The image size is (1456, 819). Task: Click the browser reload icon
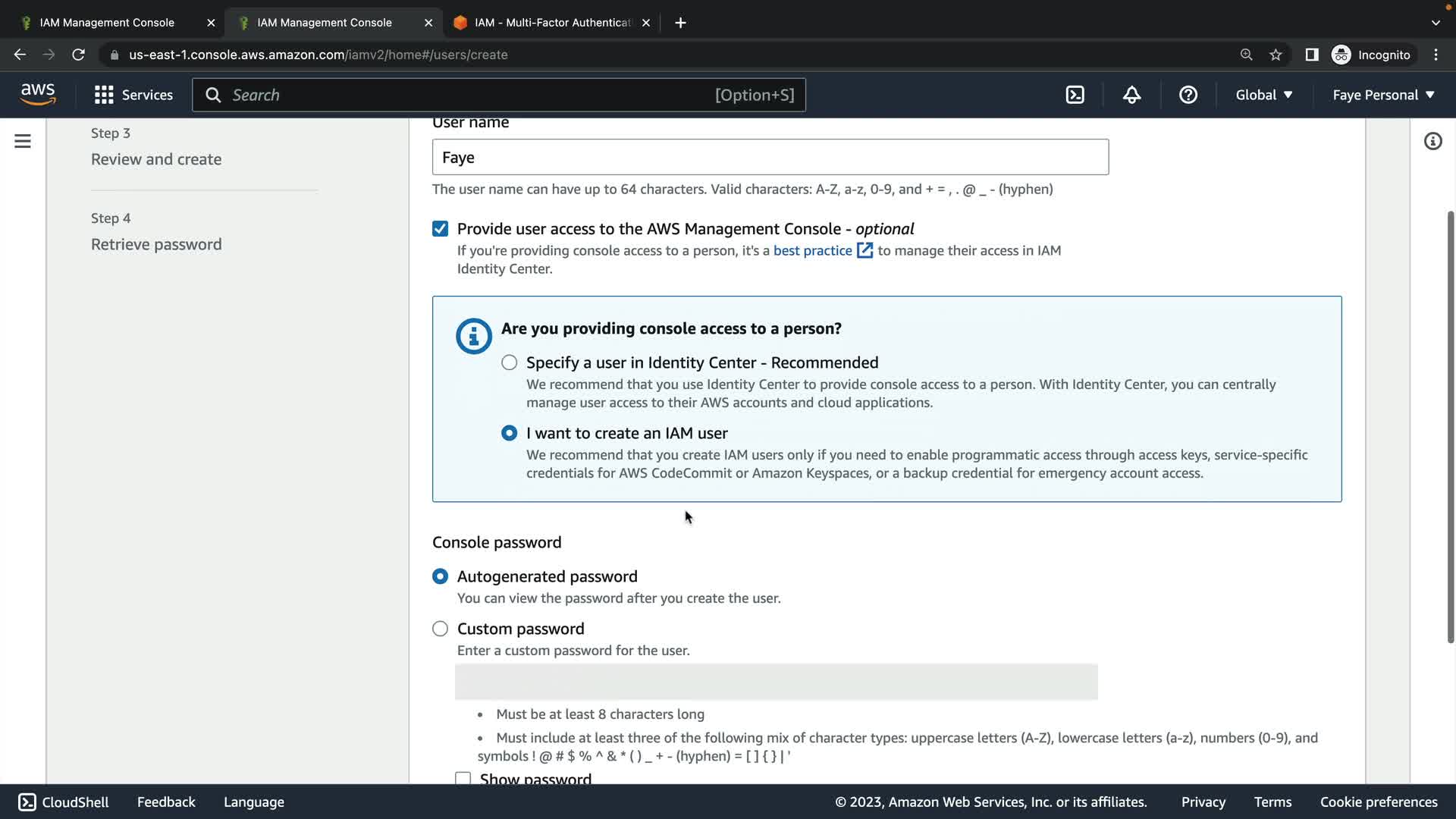click(x=78, y=55)
